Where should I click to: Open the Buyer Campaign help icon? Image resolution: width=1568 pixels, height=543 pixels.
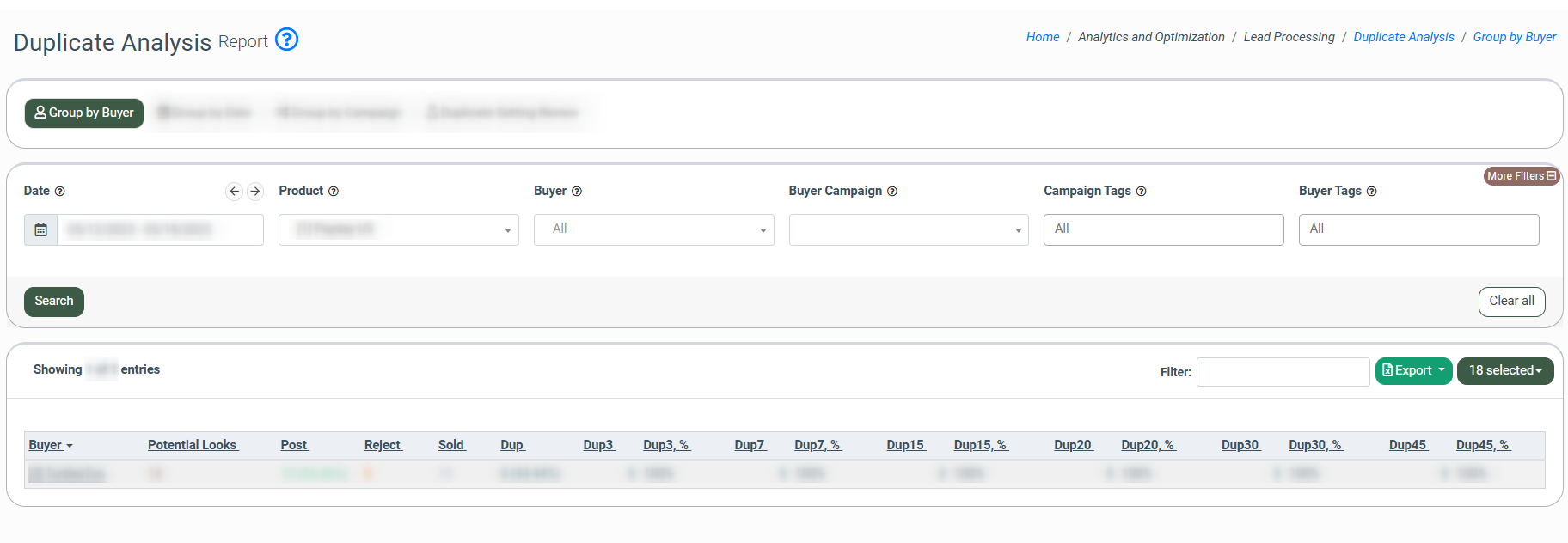[892, 192]
